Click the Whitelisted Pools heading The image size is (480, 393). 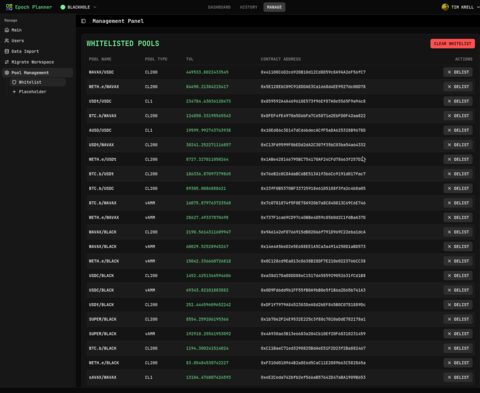coord(123,43)
